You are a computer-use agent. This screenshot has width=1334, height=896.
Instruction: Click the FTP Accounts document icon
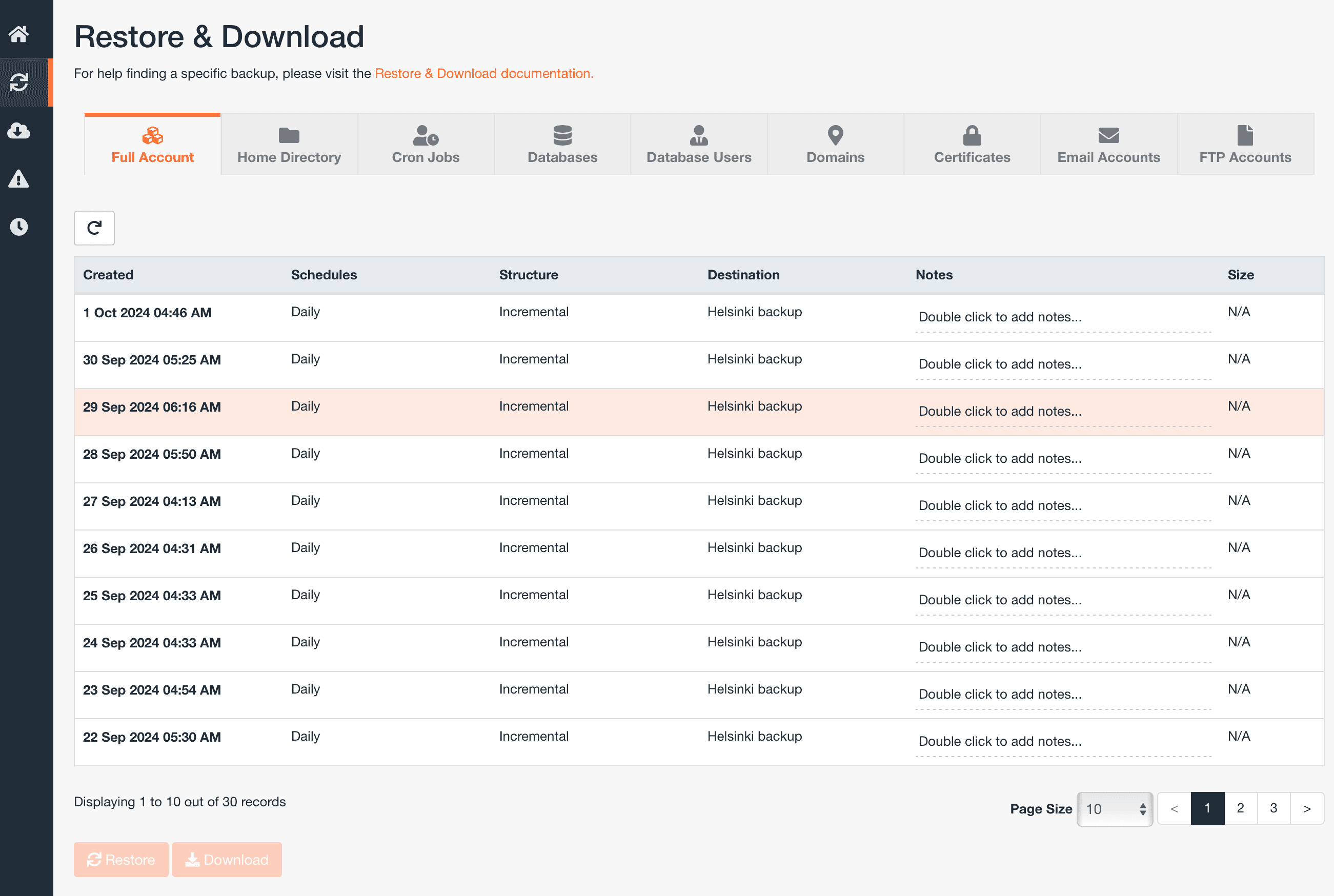[1244, 136]
